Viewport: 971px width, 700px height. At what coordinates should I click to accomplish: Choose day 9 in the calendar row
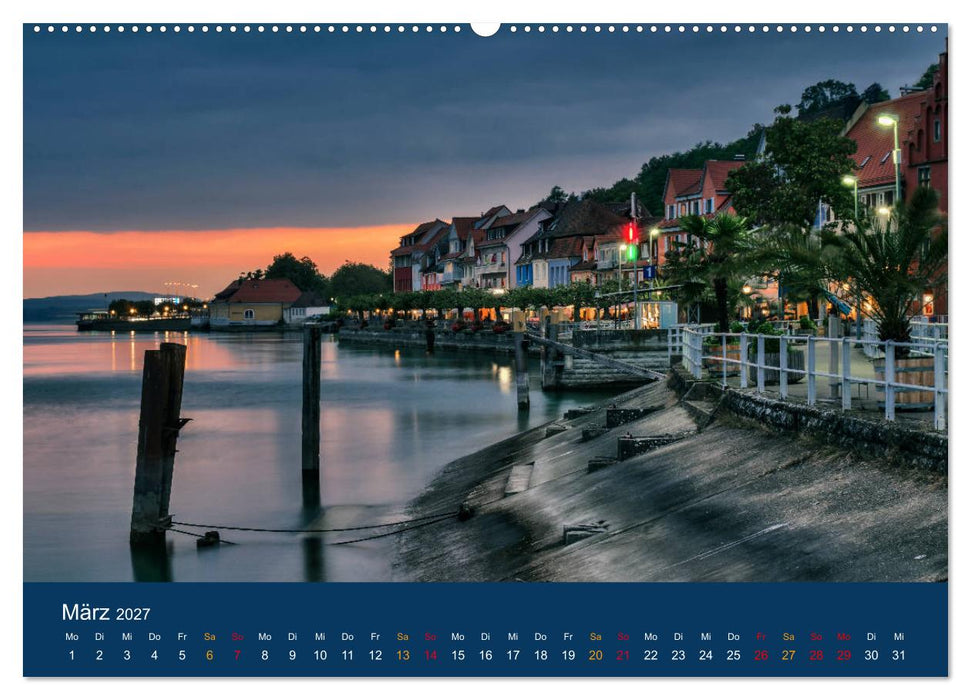tap(292, 655)
